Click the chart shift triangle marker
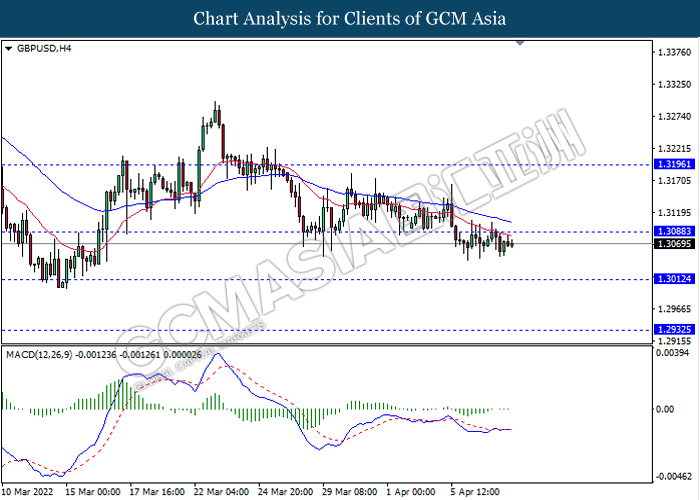700x500 pixels. point(520,43)
